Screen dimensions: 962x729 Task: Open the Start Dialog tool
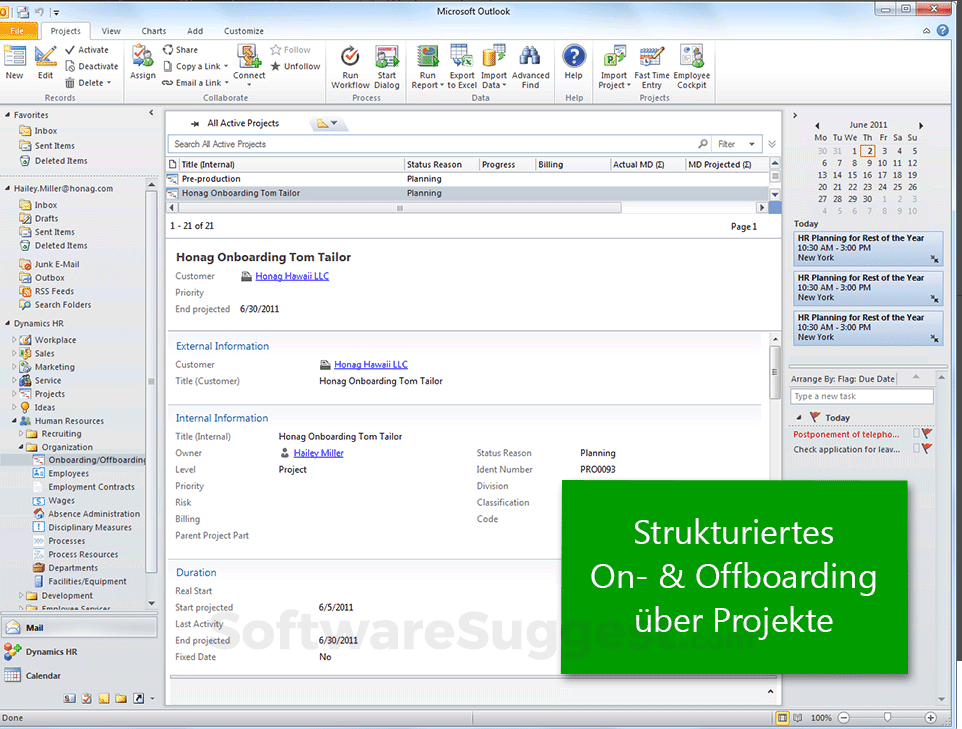(387, 65)
